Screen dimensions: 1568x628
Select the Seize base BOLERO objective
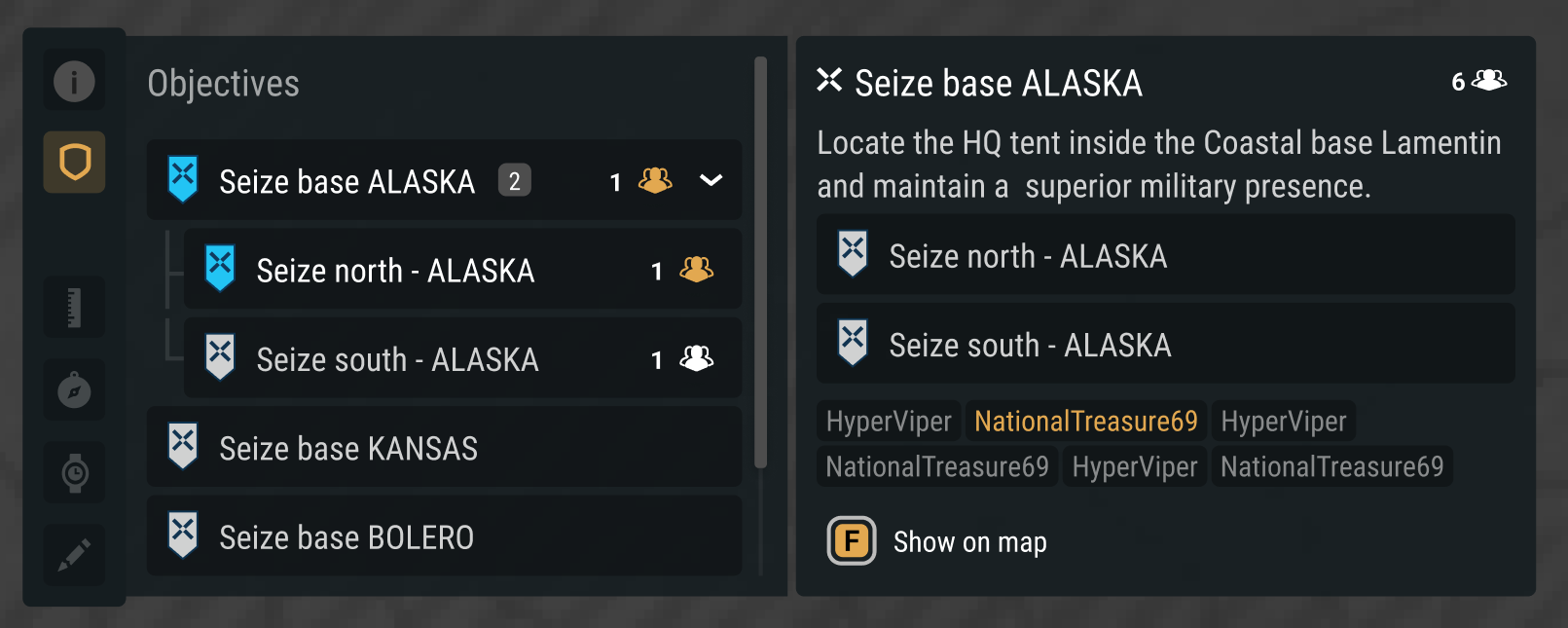pyautogui.click(x=346, y=536)
